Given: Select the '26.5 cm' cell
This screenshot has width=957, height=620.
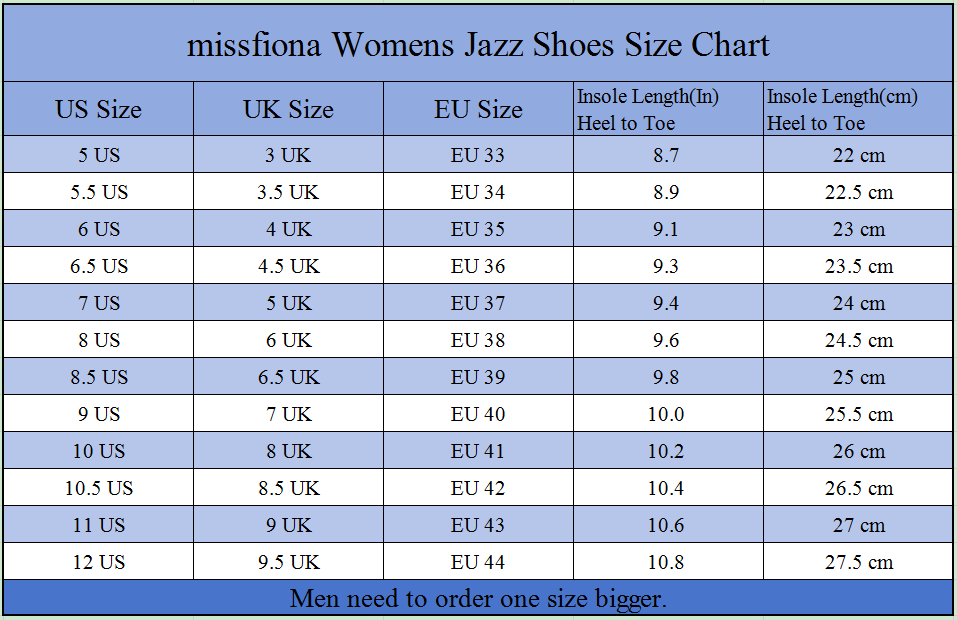Looking at the screenshot, I should [859, 488].
